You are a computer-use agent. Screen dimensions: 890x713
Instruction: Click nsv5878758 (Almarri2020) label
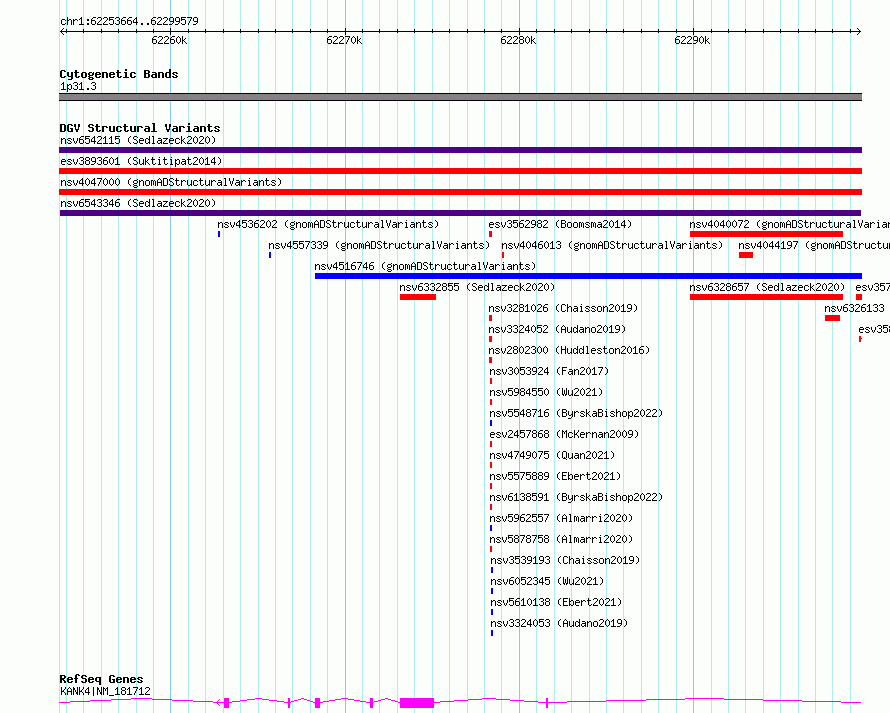(x=561, y=539)
